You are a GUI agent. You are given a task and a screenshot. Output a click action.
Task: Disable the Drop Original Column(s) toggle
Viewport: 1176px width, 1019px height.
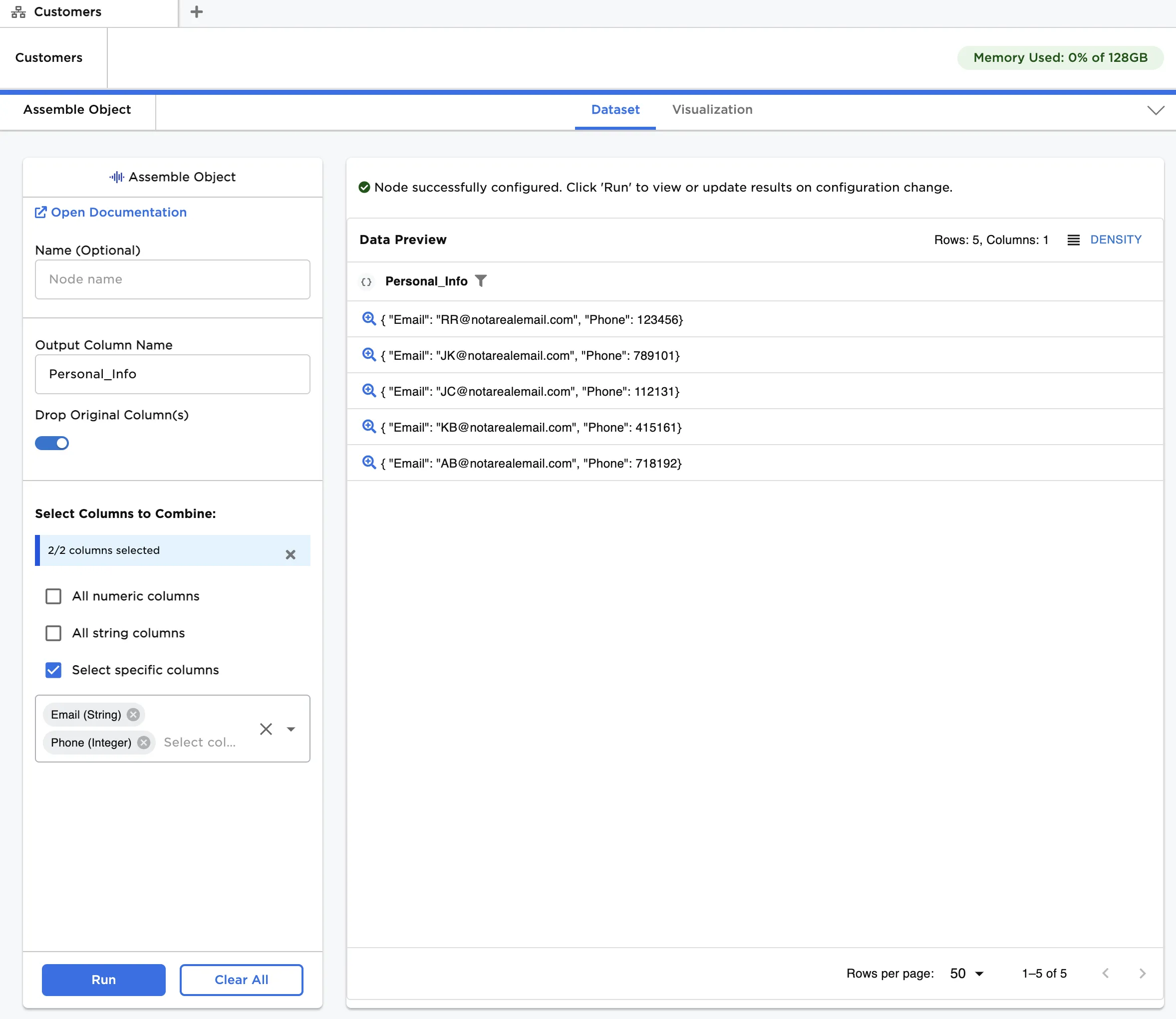[x=52, y=443]
